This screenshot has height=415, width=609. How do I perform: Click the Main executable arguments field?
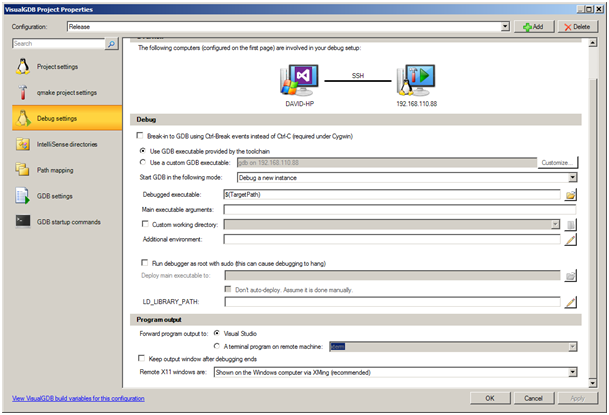(x=400, y=210)
